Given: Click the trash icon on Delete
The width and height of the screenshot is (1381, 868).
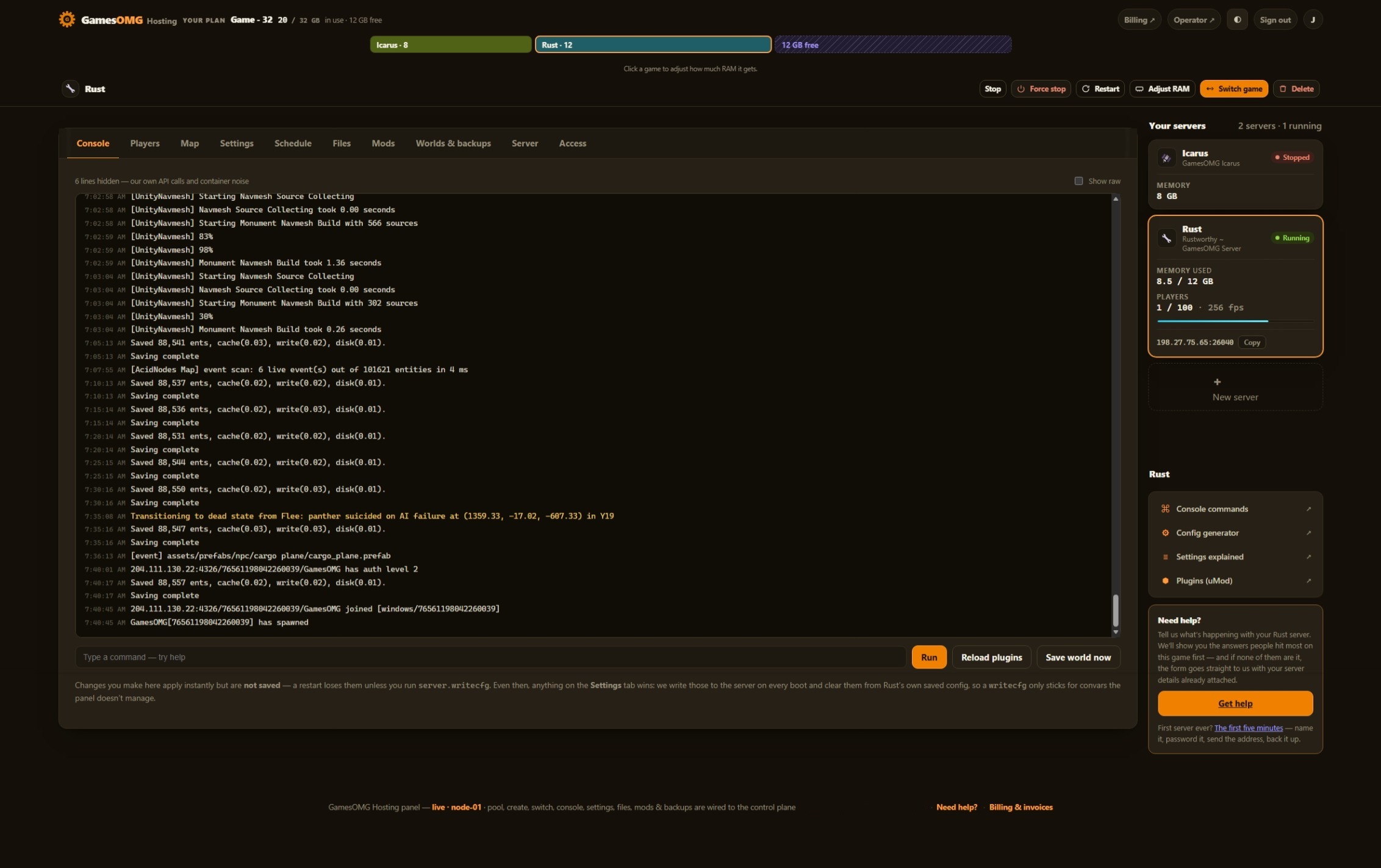Looking at the screenshot, I should [1282, 89].
